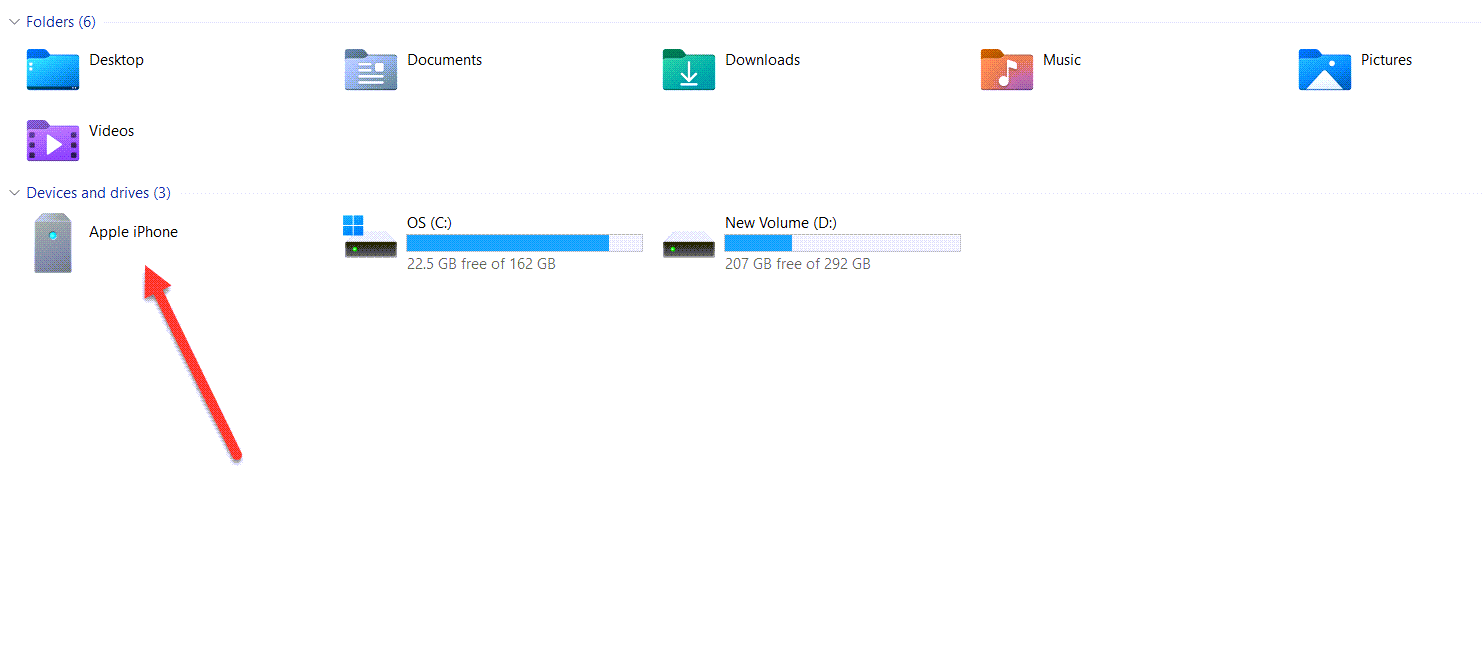
Task: Select the New Volume (D:) drive icon
Action: pos(688,242)
